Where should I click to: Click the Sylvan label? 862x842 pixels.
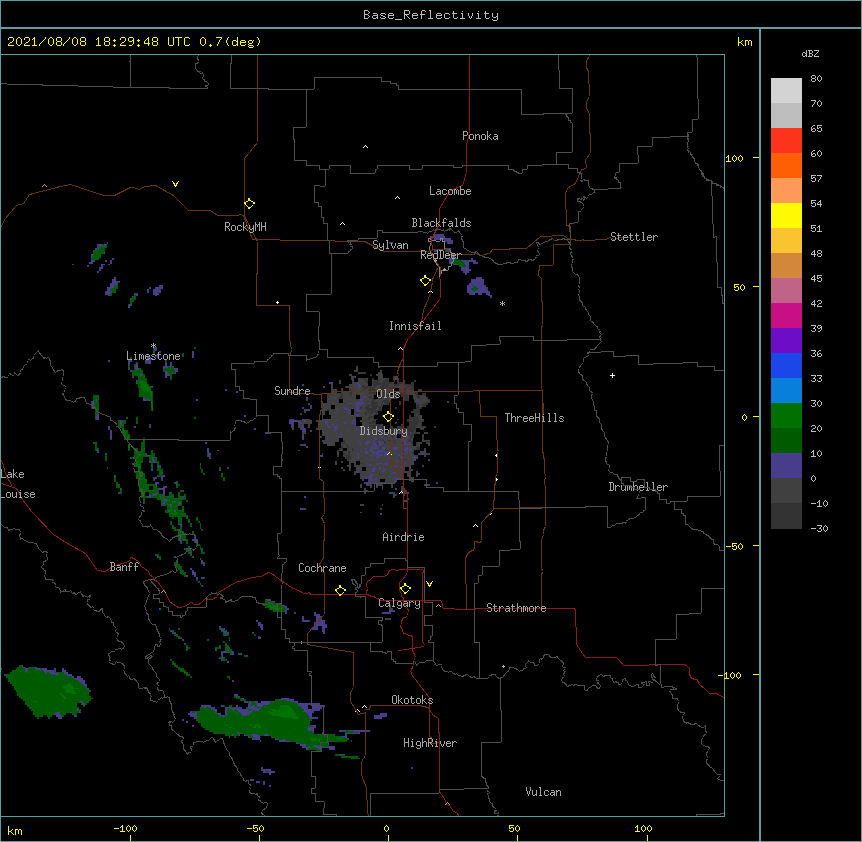[x=390, y=245]
